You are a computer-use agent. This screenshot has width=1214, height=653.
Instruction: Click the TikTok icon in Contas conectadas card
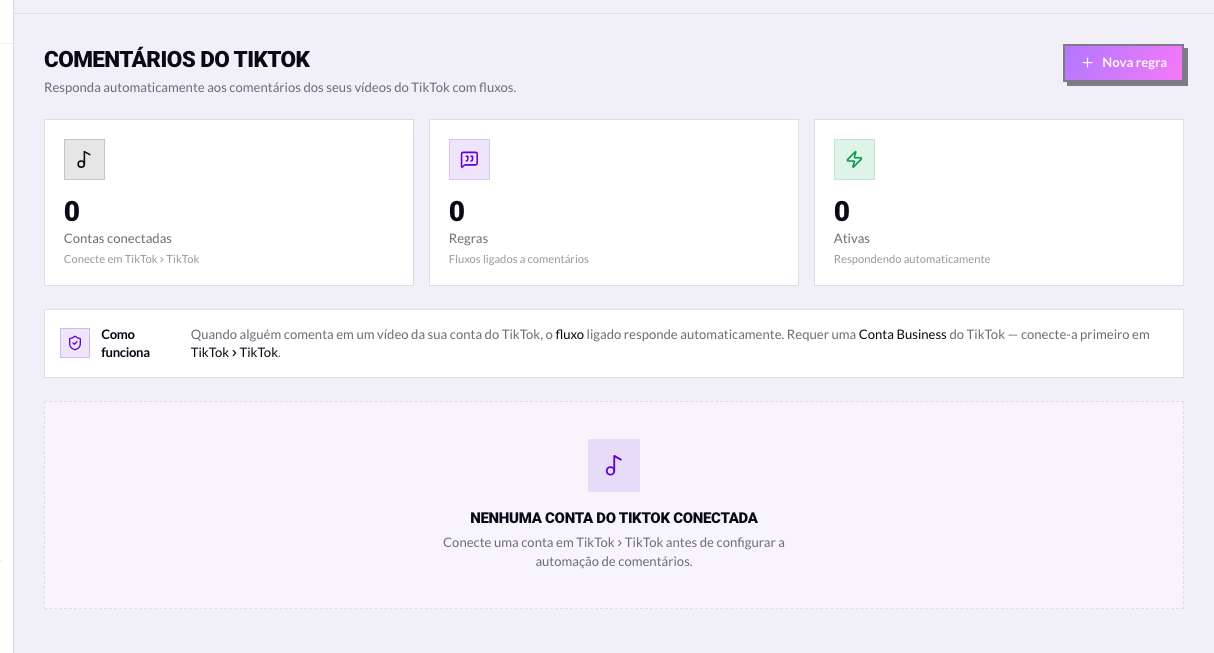(x=84, y=159)
